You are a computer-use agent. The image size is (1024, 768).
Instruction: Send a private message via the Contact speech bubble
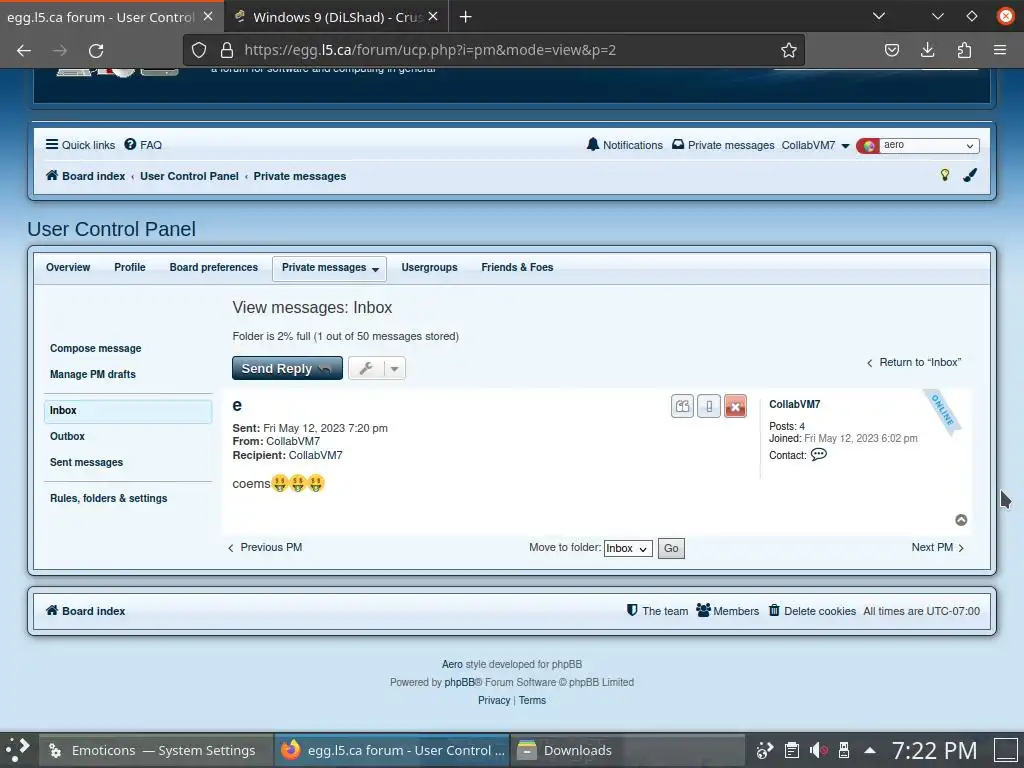click(818, 455)
